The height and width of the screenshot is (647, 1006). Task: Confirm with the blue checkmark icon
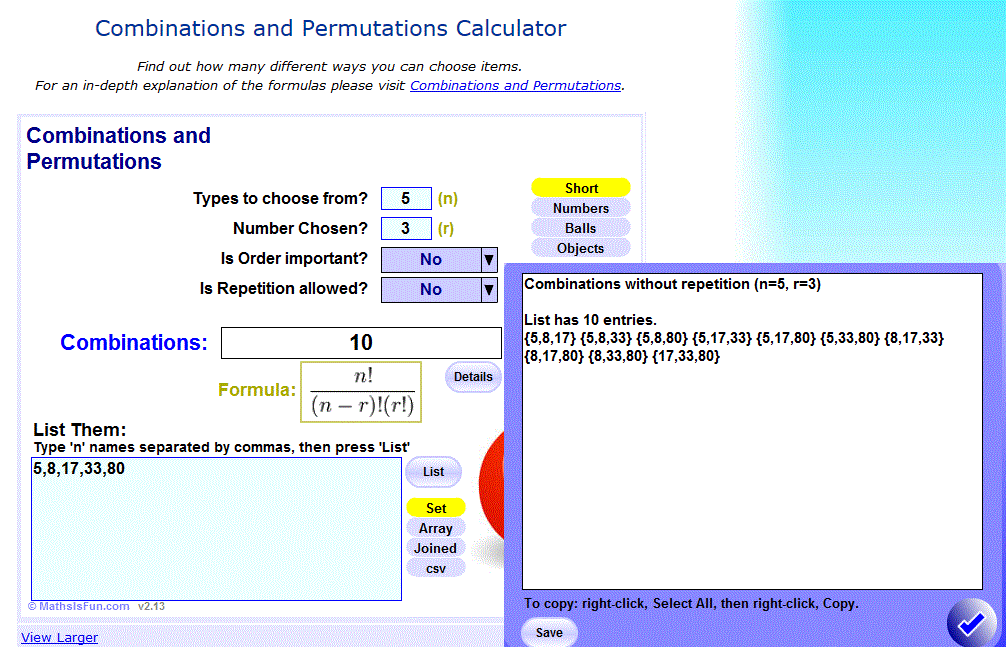click(969, 622)
